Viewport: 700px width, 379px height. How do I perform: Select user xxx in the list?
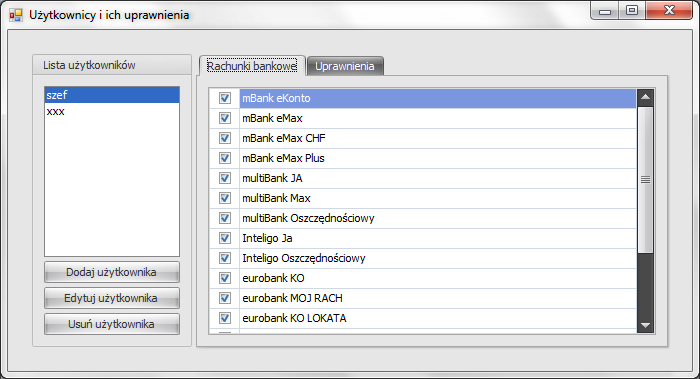(x=112, y=111)
